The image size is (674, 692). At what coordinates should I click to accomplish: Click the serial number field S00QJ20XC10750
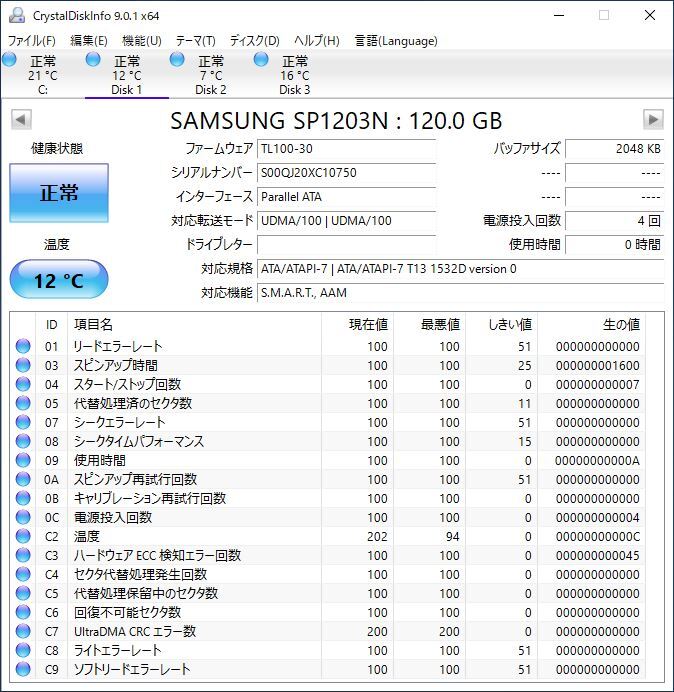(346, 173)
